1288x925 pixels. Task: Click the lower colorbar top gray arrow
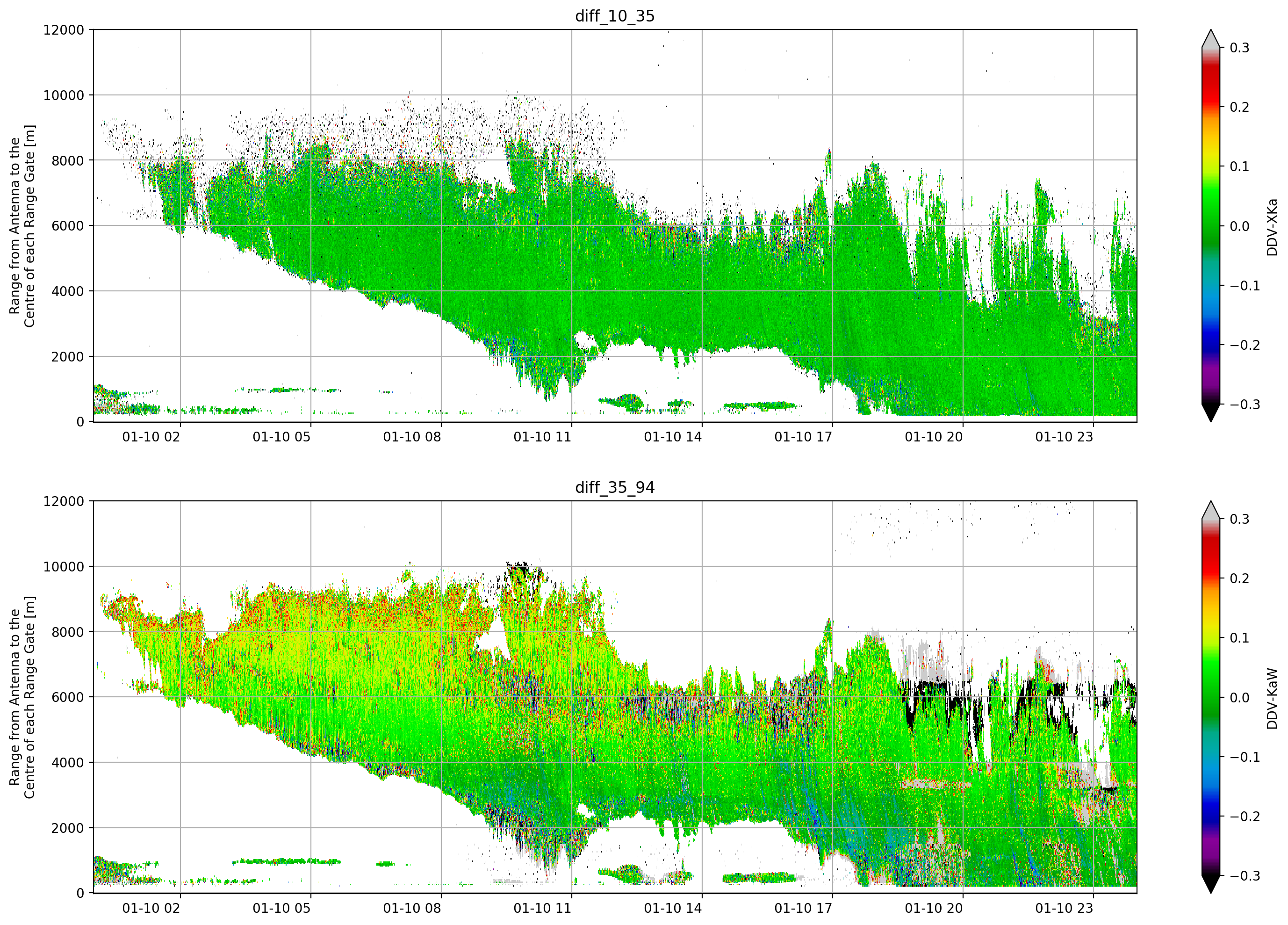[1210, 510]
